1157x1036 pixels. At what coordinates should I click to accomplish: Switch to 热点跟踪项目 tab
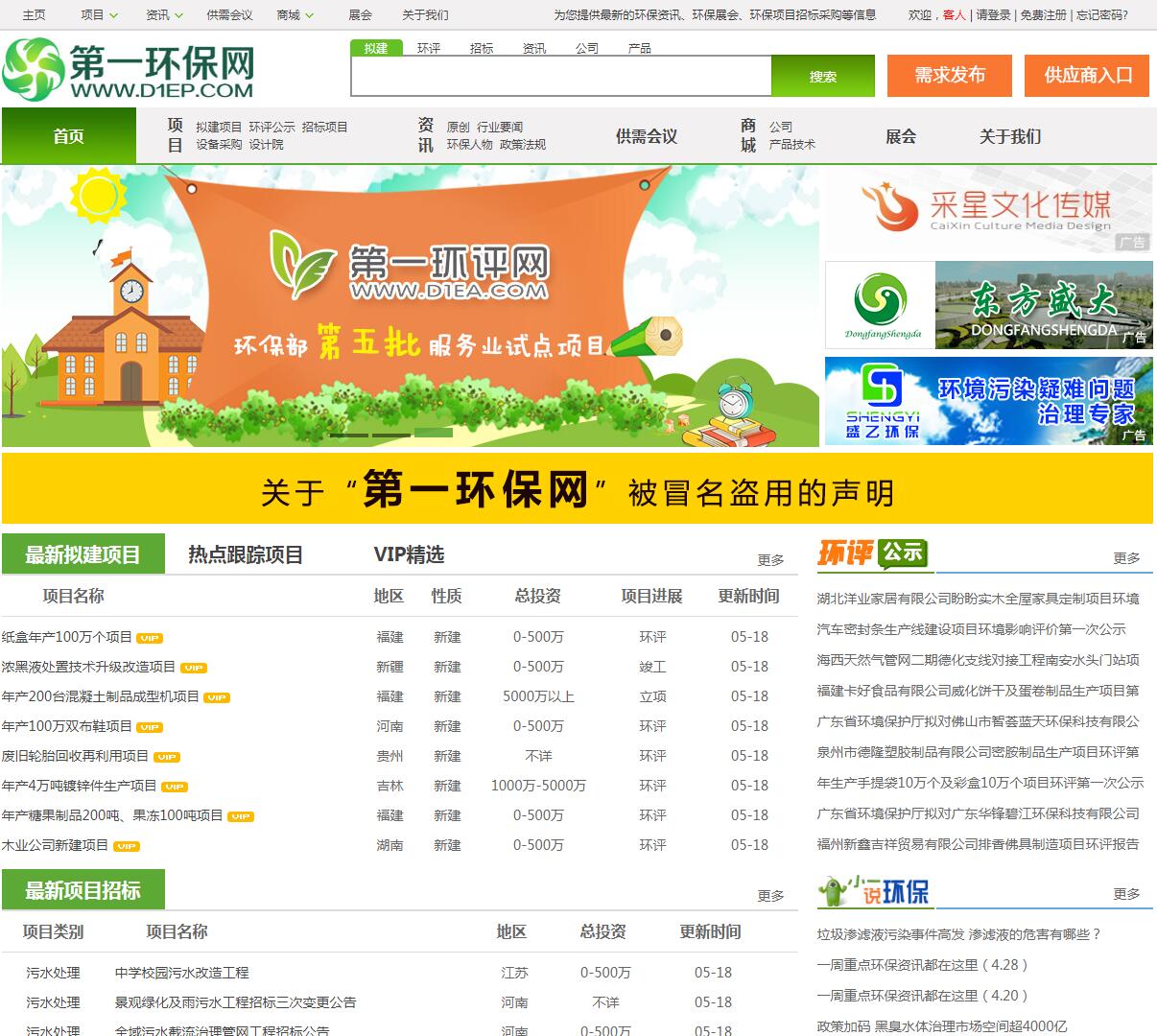[x=246, y=554]
